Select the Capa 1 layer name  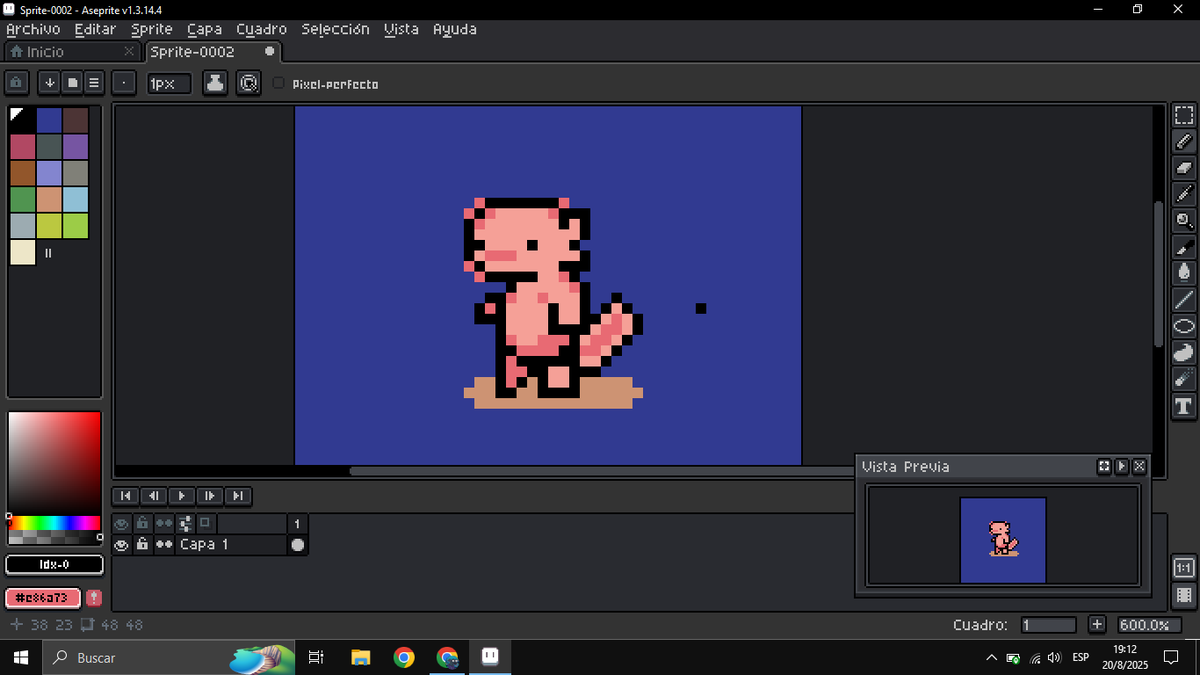(x=231, y=544)
